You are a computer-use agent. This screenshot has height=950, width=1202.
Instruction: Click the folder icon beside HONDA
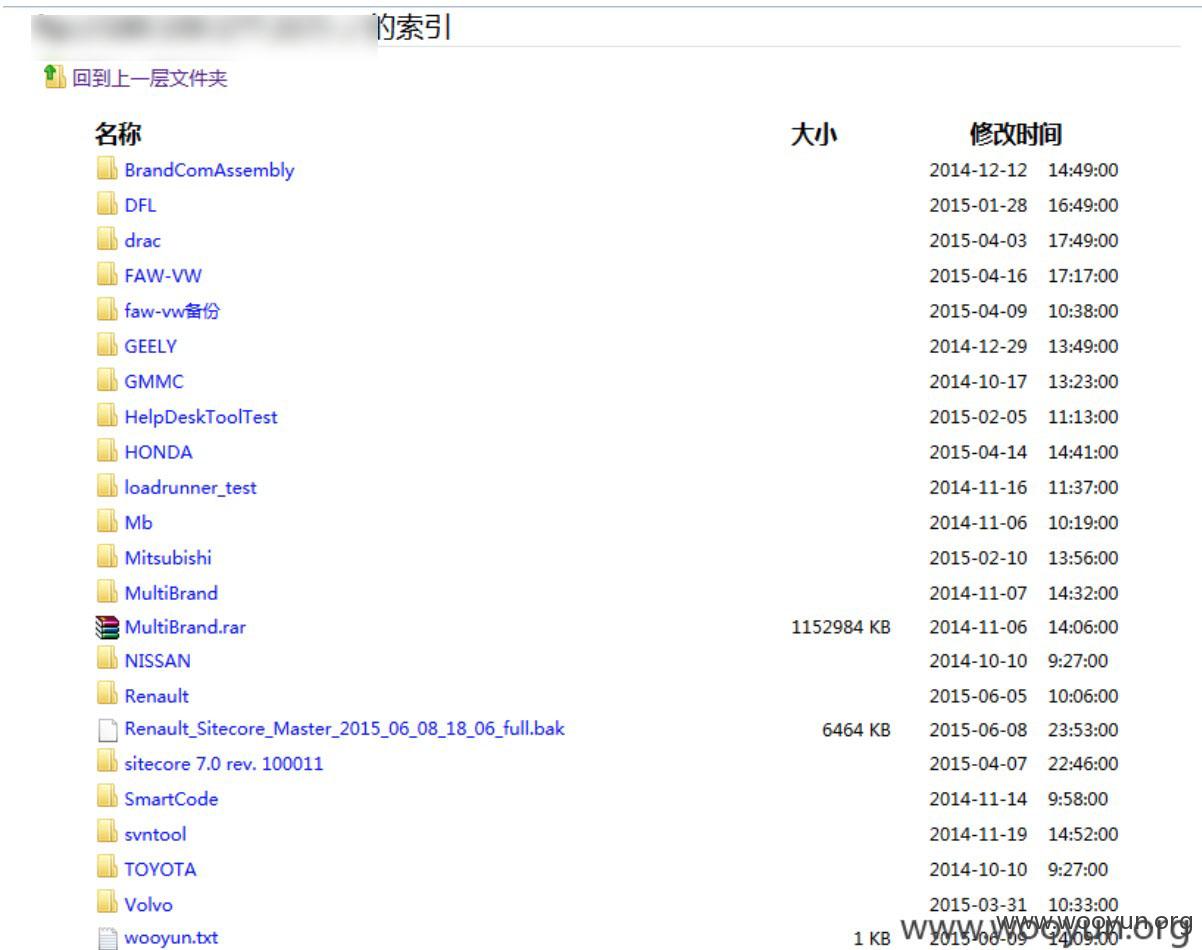(107, 451)
